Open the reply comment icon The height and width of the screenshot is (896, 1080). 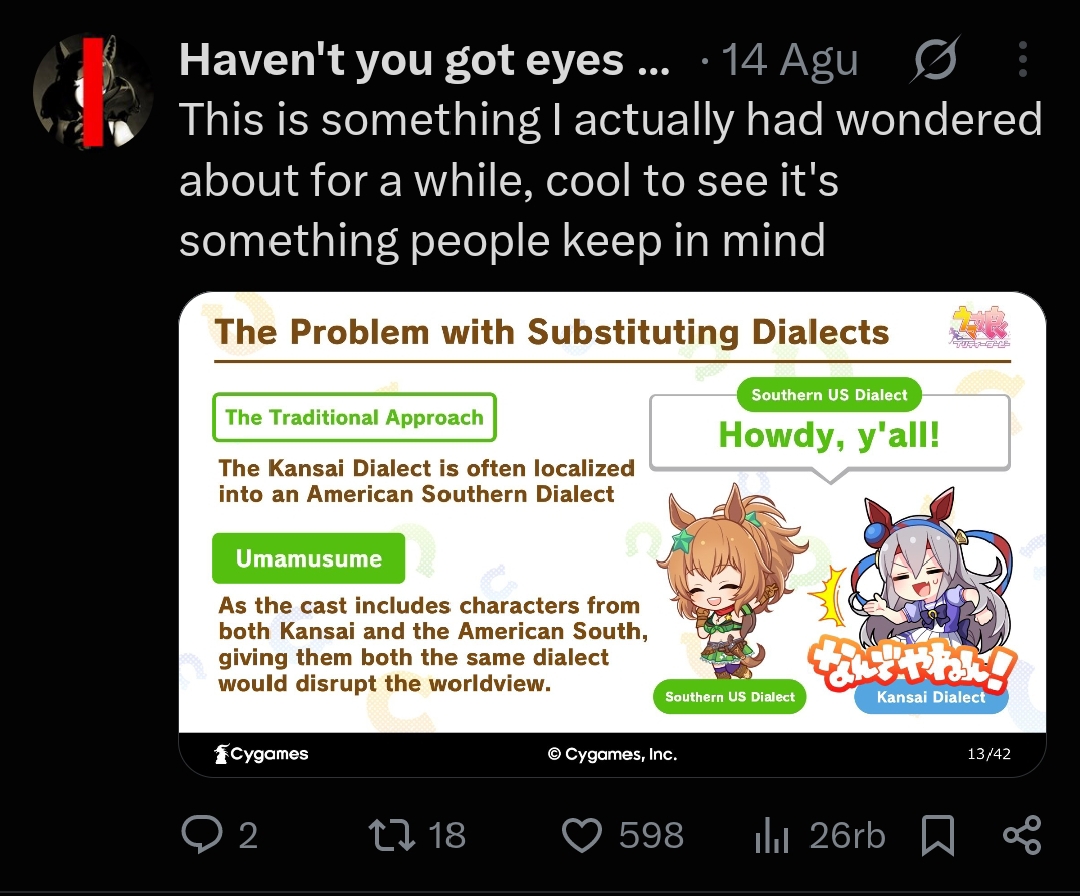click(202, 834)
